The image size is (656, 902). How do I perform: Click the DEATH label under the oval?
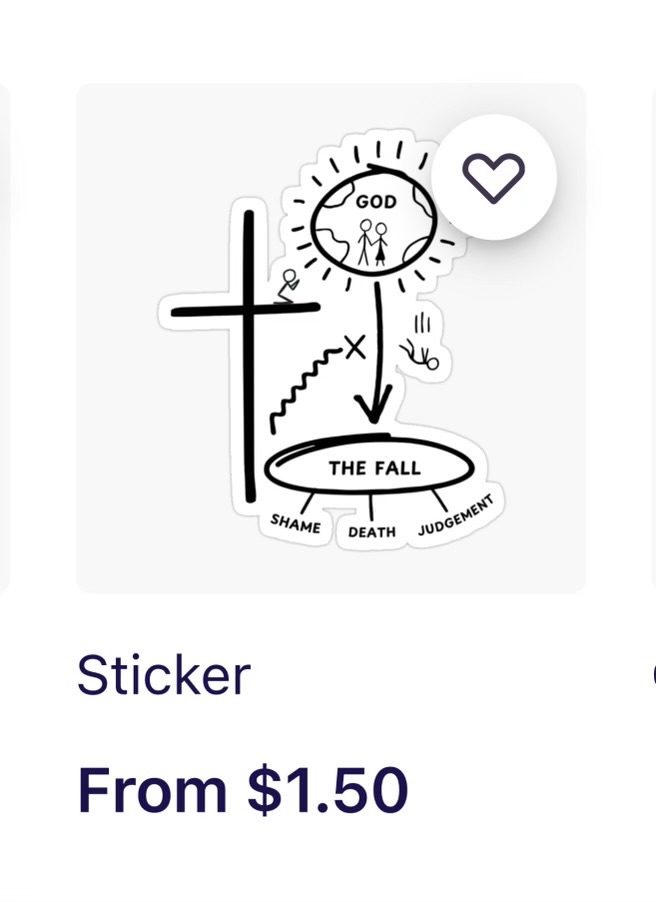pos(372,532)
